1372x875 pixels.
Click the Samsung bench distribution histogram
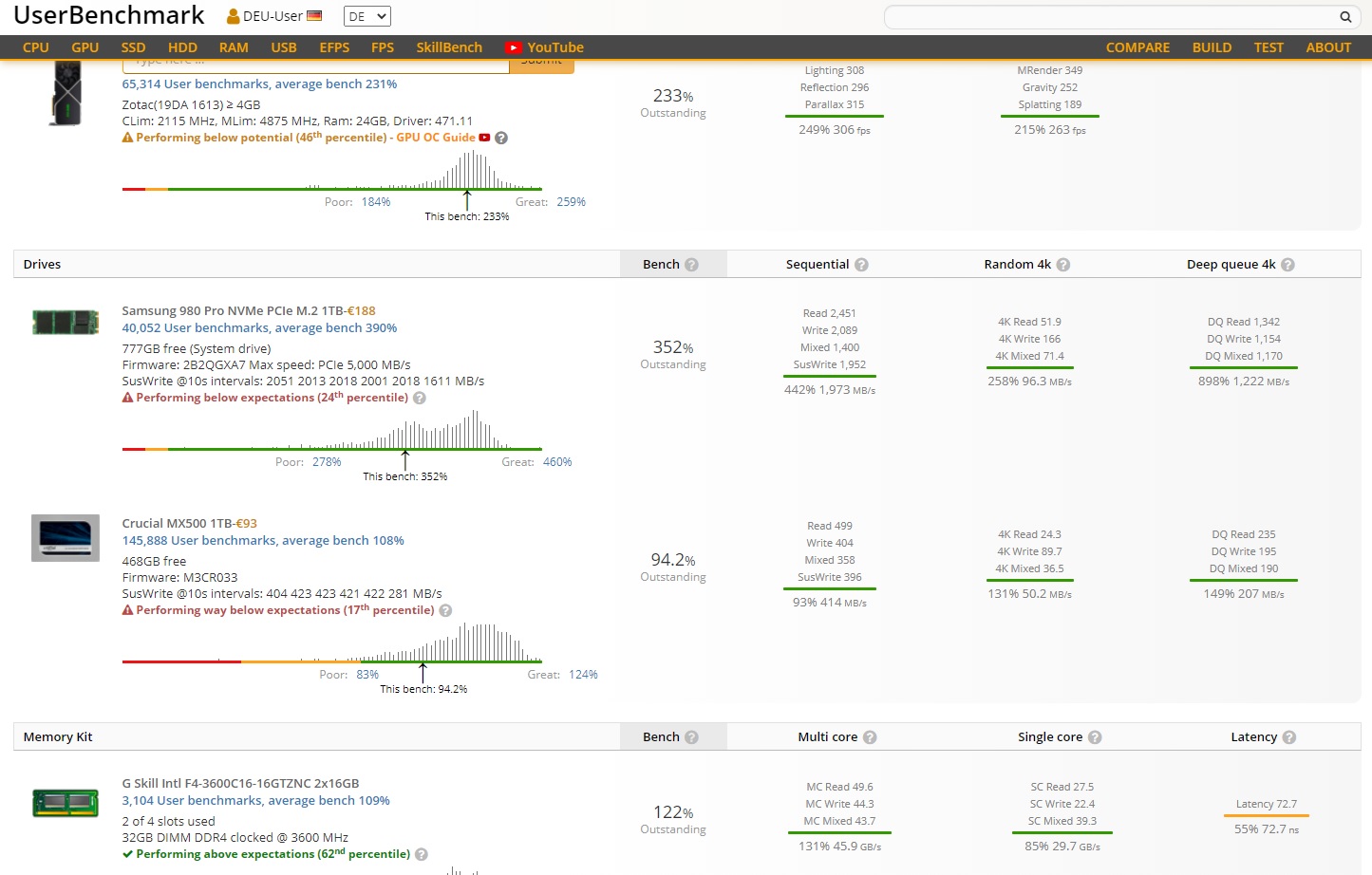[332, 430]
